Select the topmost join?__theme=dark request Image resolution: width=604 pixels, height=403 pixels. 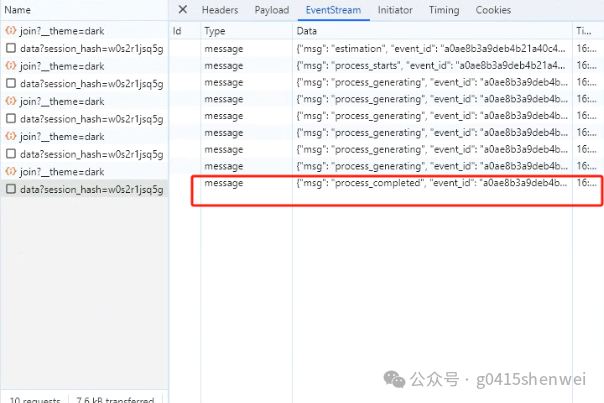click(x=84, y=30)
